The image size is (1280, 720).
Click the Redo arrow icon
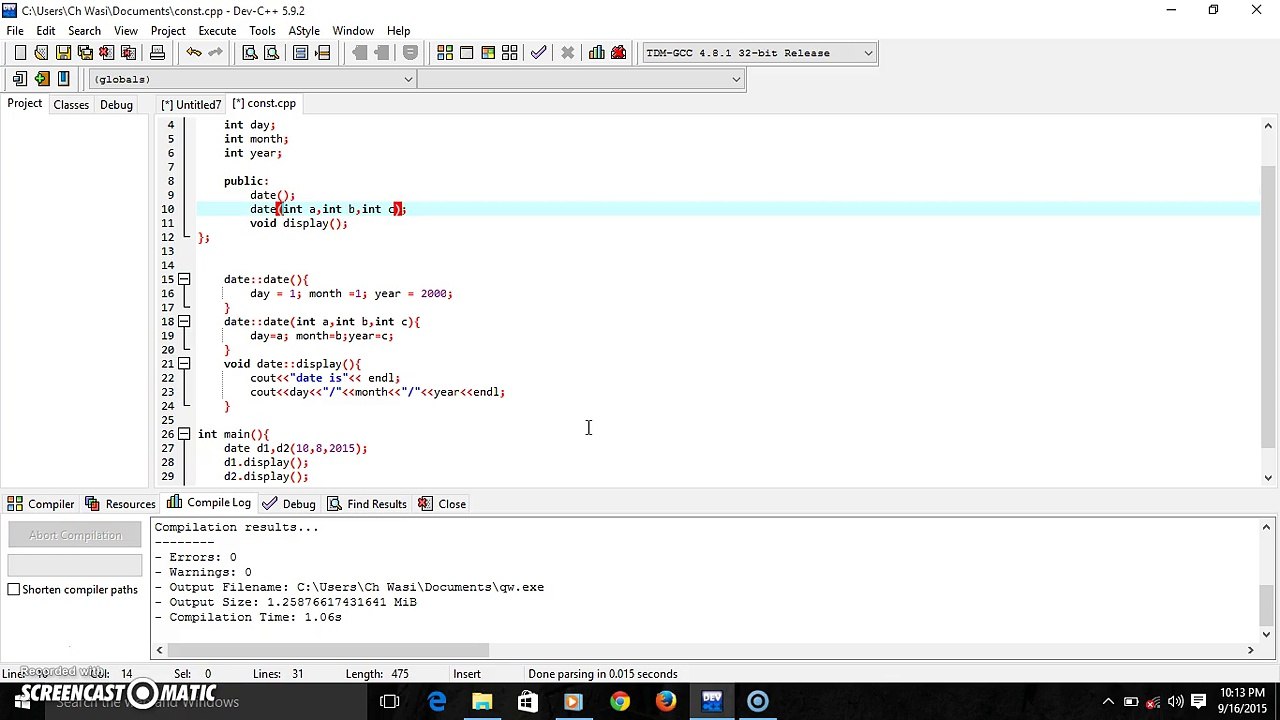tap(215, 53)
